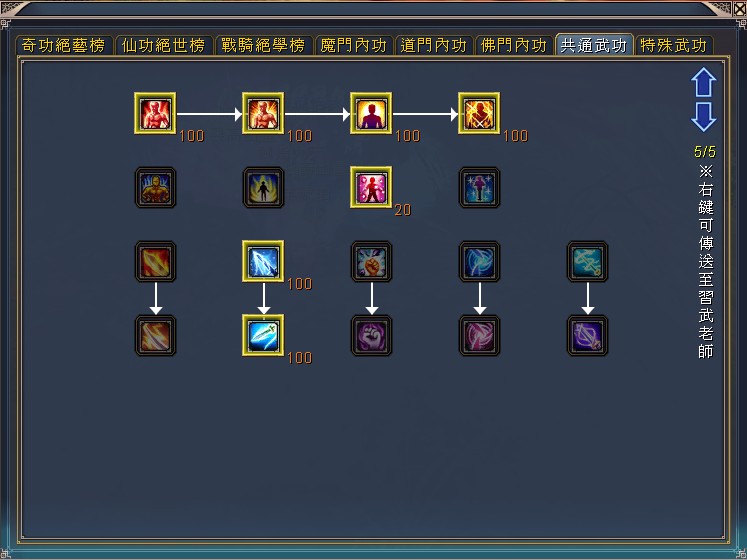This screenshot has width=747, height=560.
Task: Click the golden muscular body skill icon
Action: 155,187
